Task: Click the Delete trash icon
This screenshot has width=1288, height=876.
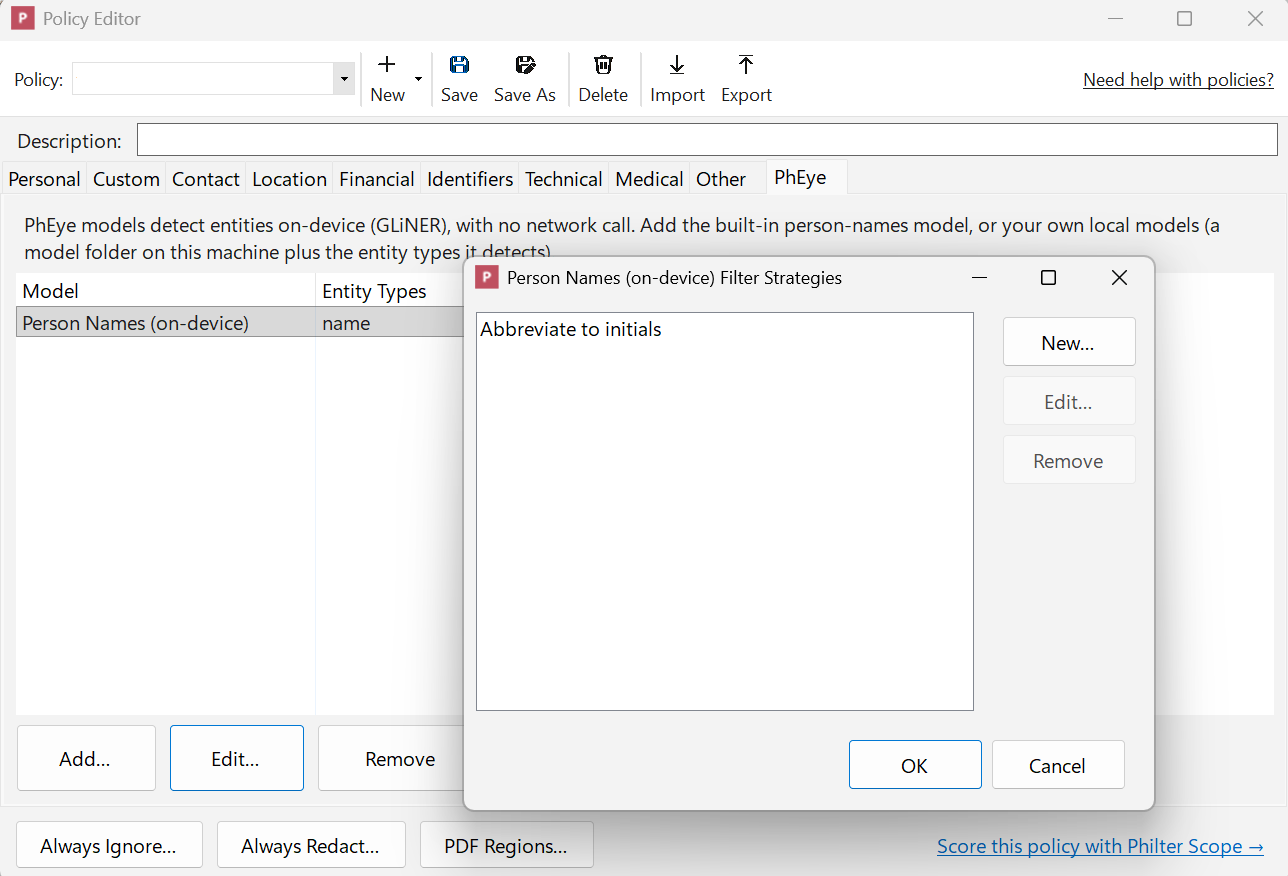Action: pos(603,65)
